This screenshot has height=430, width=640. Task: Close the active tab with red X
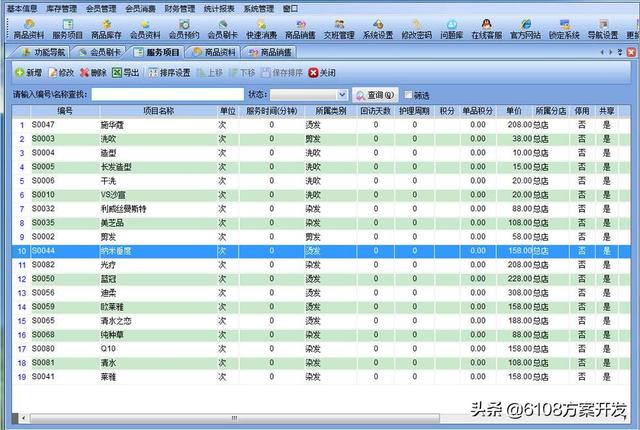[x=631, y=52]
